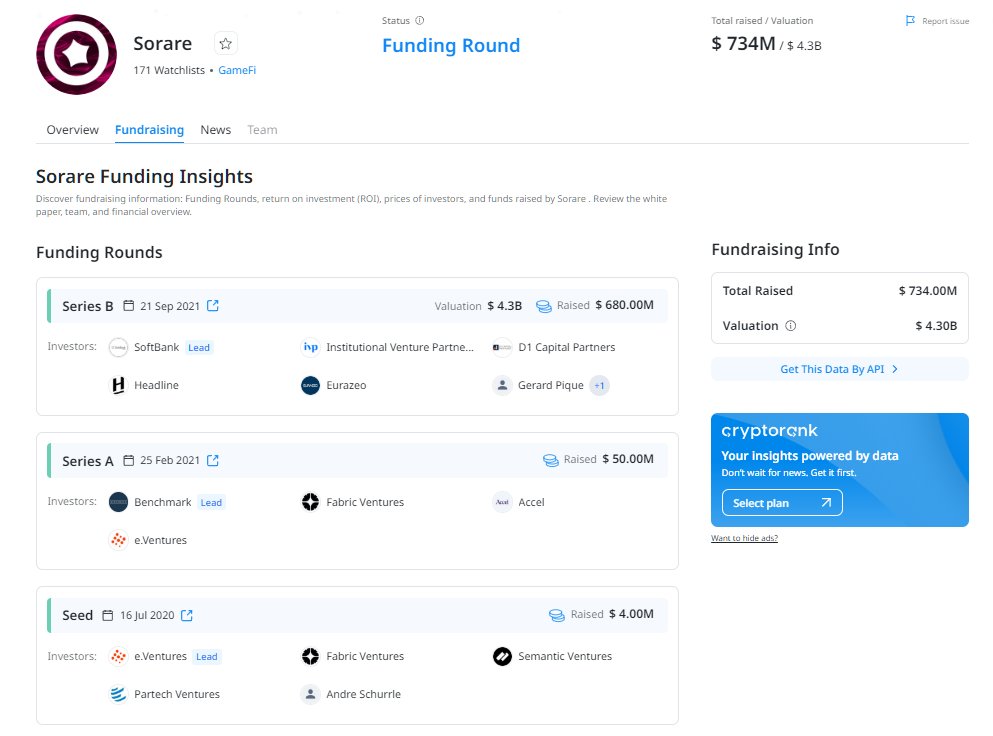This screenshot has height=736, width=993.
Task: Click the 171 Watchlists text
Action: (169, 70)
